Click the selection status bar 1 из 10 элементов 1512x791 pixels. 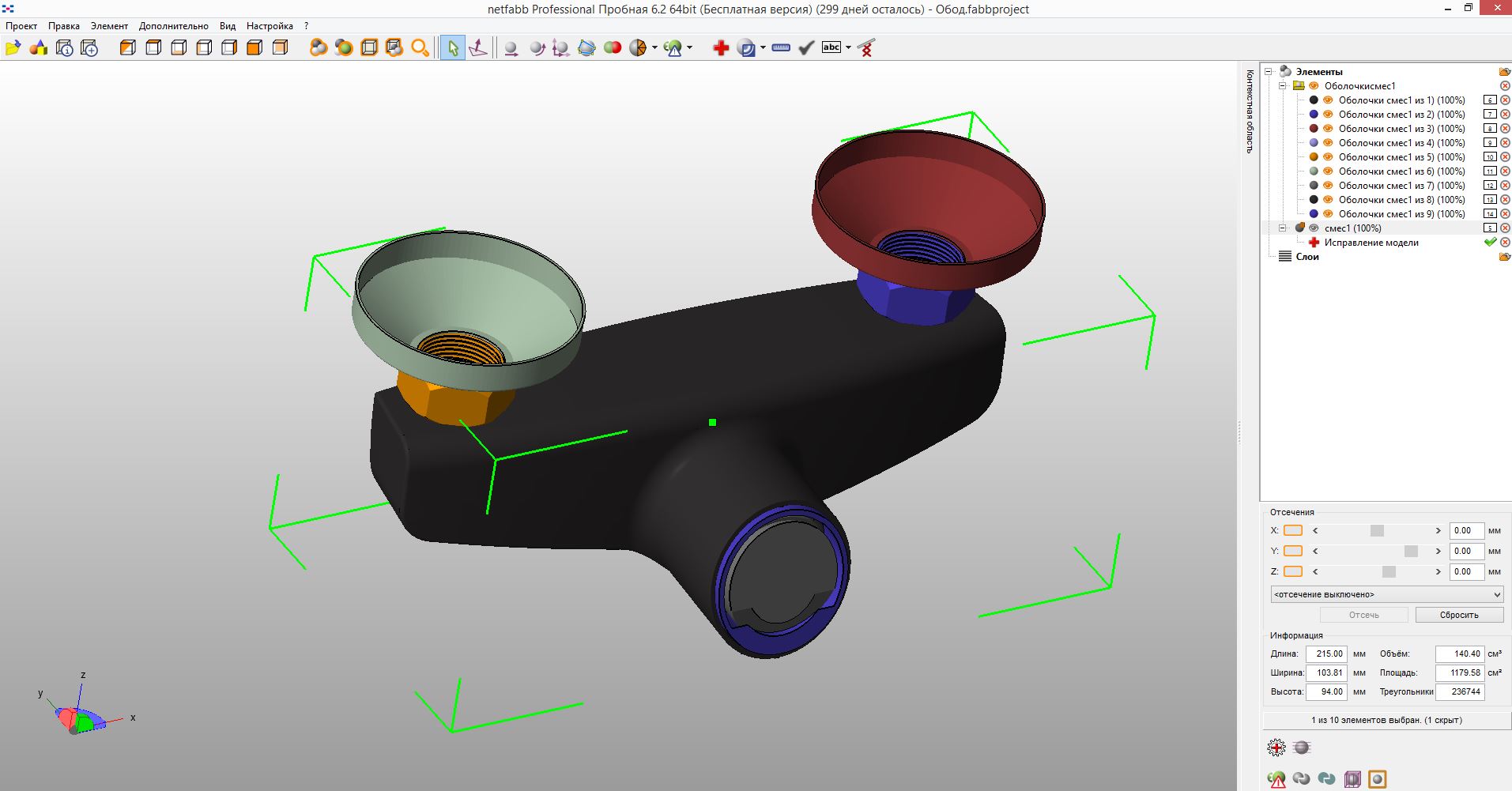[1386, 720]
